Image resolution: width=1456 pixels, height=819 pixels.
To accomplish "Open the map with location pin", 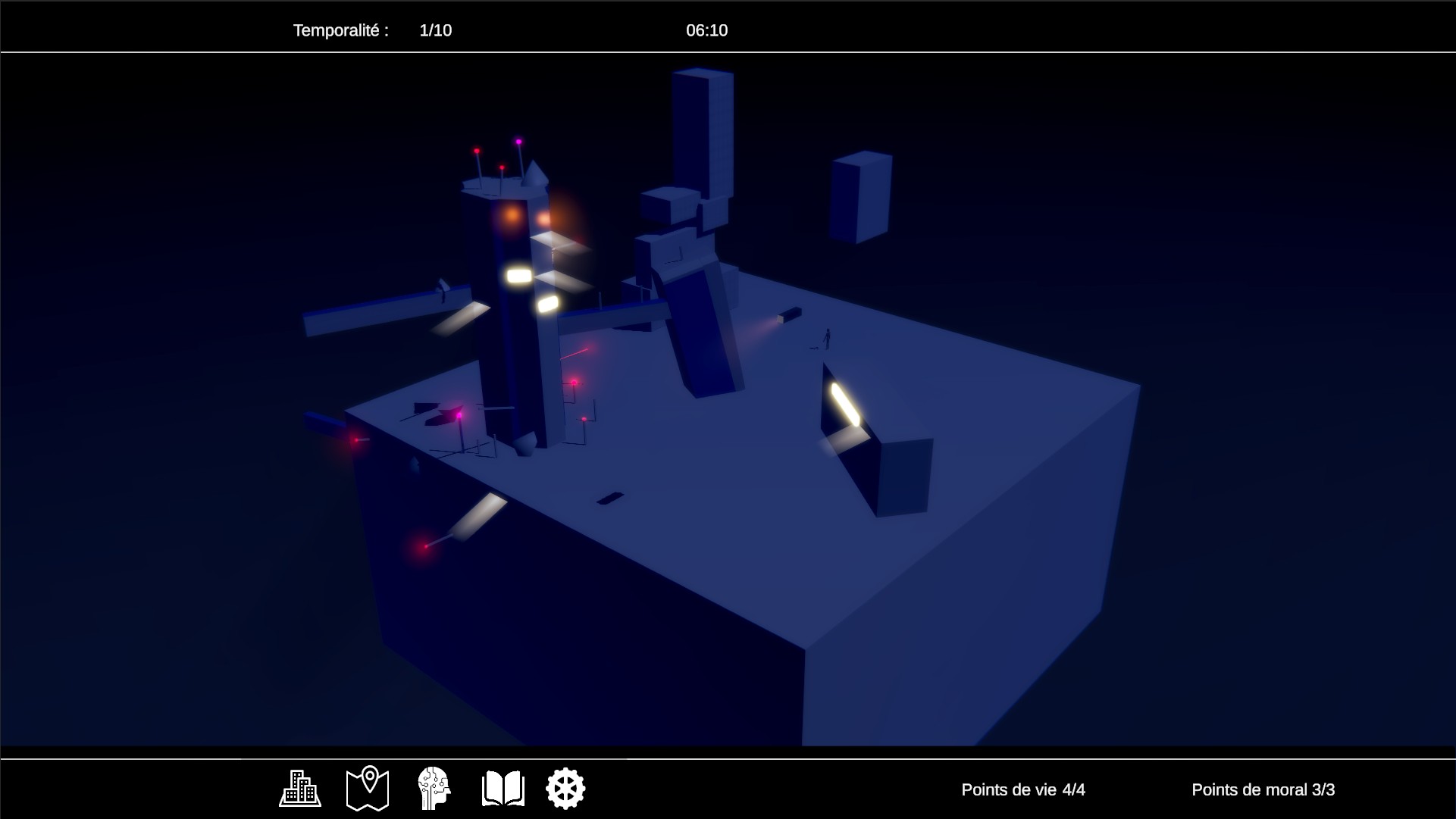I will pyautogui.click(x=368, y=789).
